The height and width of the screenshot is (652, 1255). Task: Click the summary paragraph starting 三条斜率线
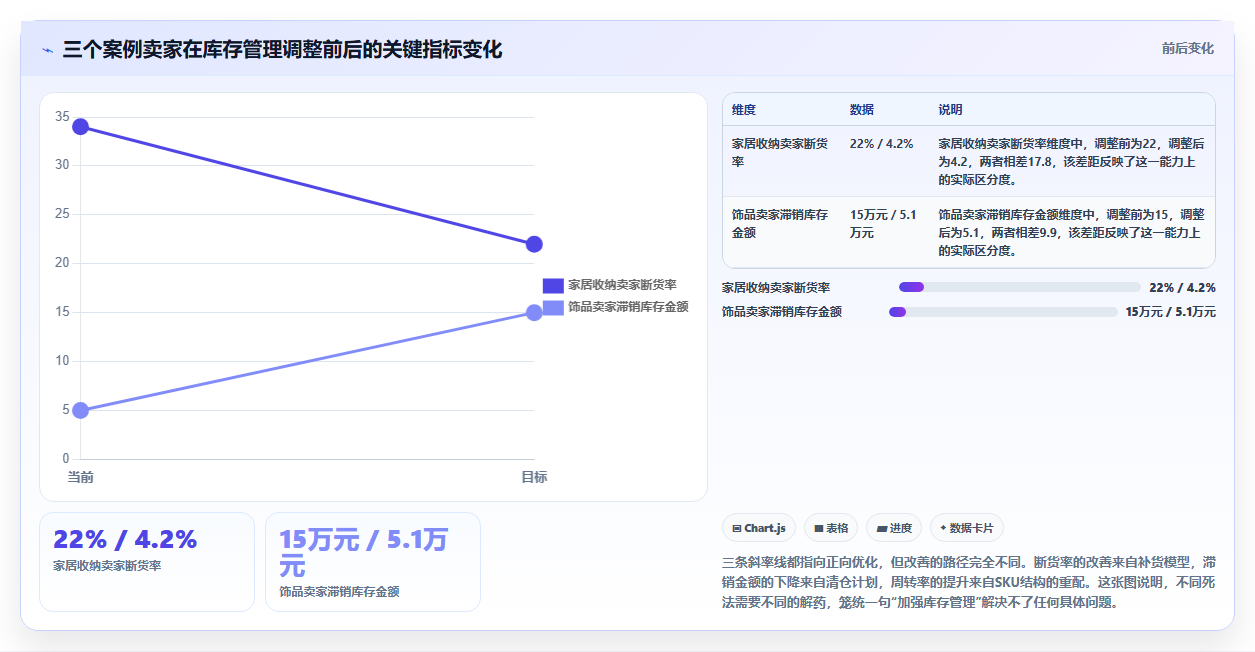pyautogui.click(x=968, y=582)
